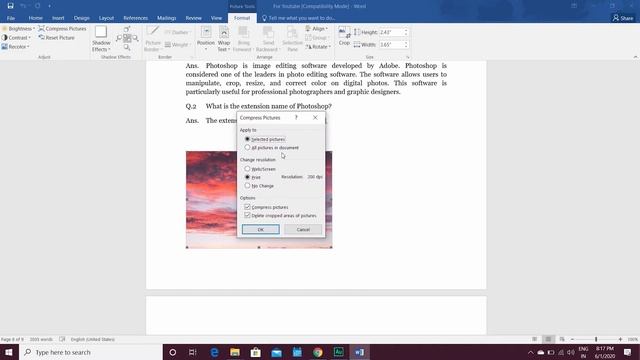Choose No Change resolution option

coord(247,186)
